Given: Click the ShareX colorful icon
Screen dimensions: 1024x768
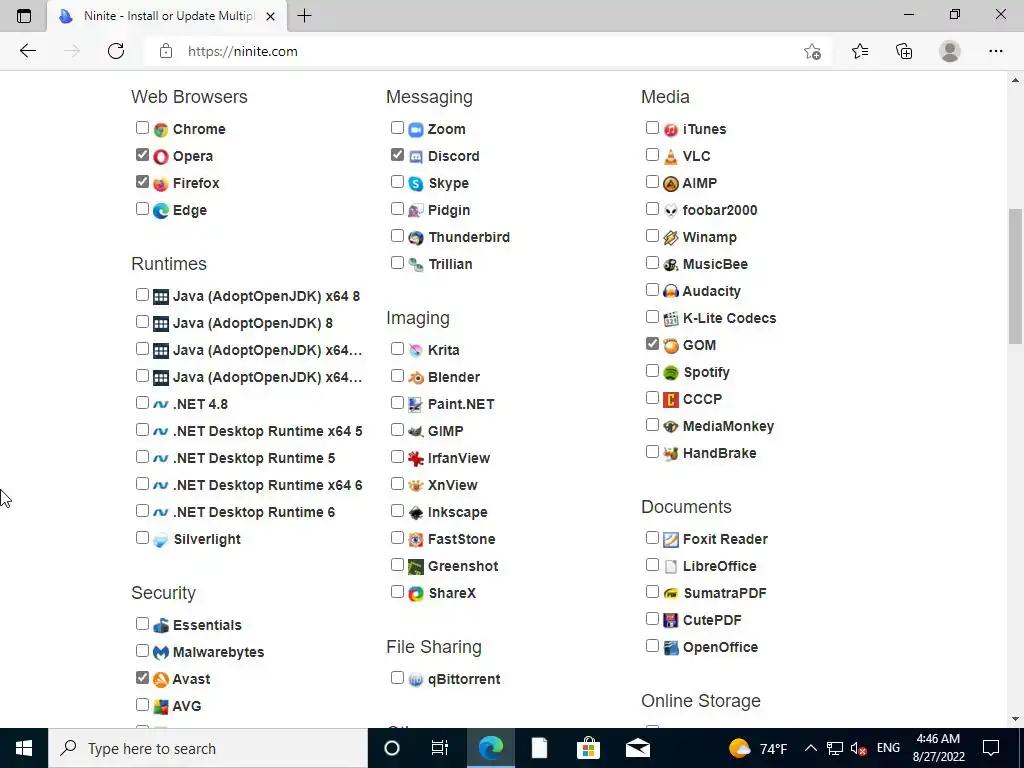Looking at the screenshot, I should 416,594.
